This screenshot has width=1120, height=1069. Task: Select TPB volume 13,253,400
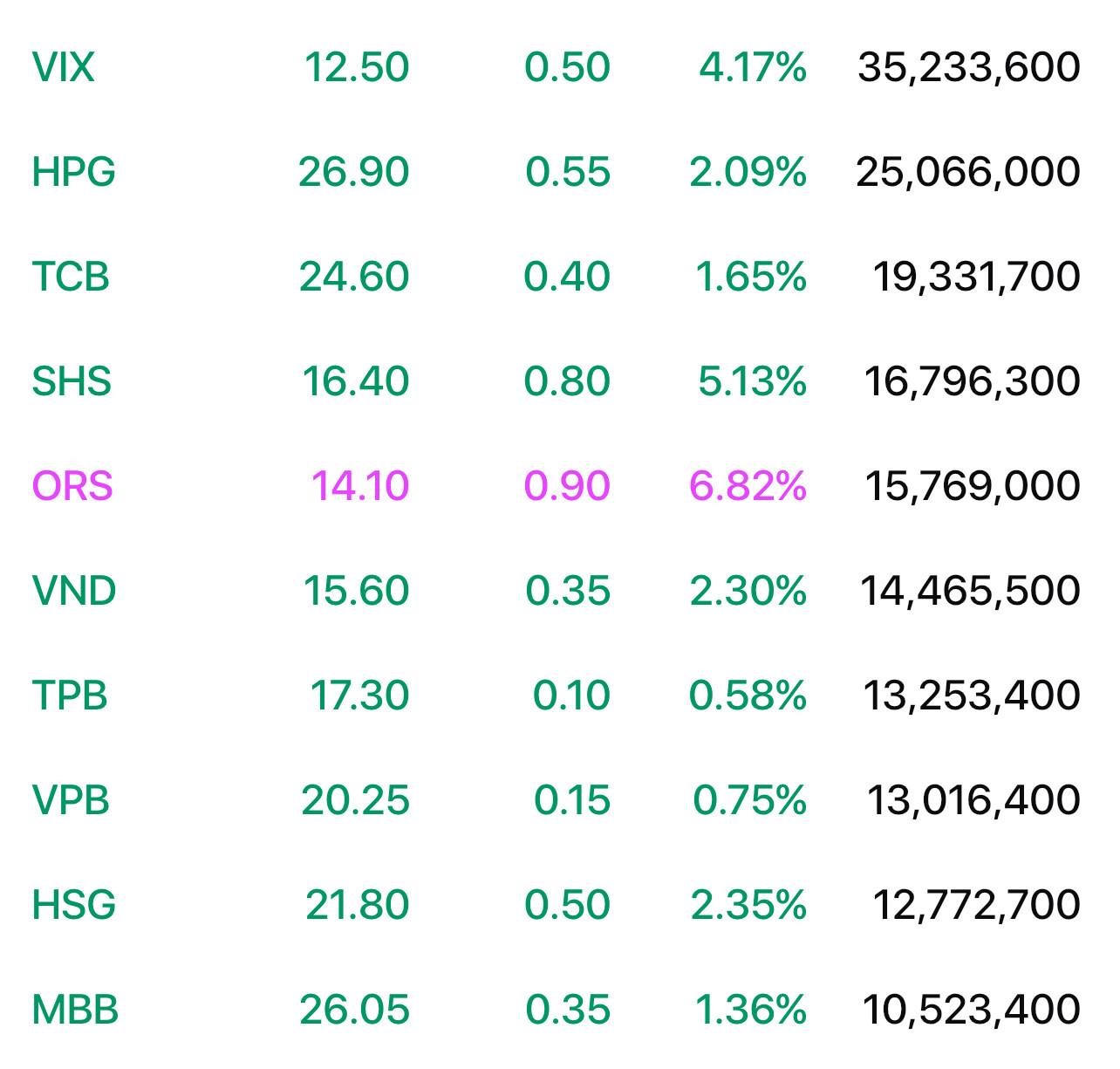972,696
